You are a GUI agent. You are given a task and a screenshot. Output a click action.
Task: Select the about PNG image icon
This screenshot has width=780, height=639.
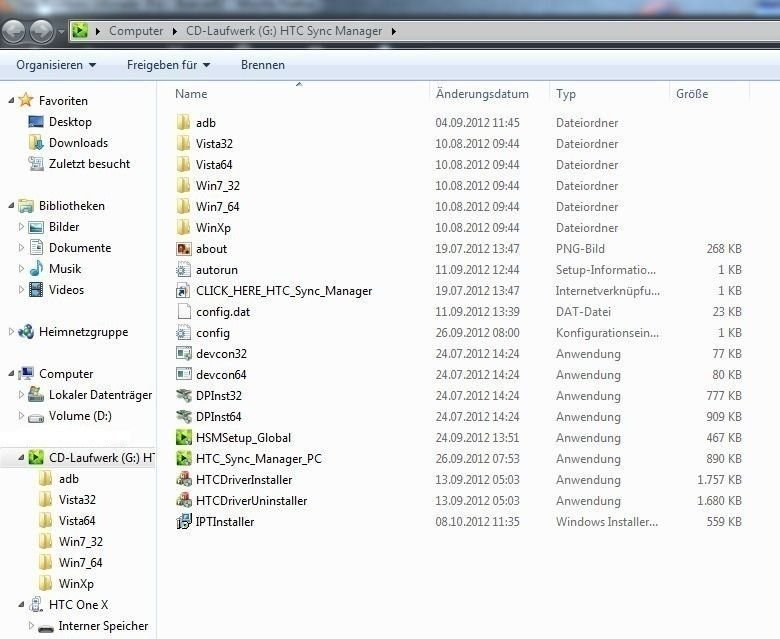click(x=184, y=249)
